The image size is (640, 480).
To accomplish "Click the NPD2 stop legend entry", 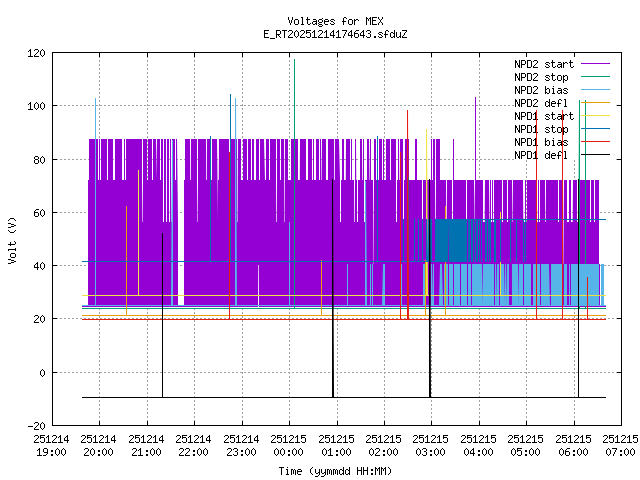I will point(541,76).
